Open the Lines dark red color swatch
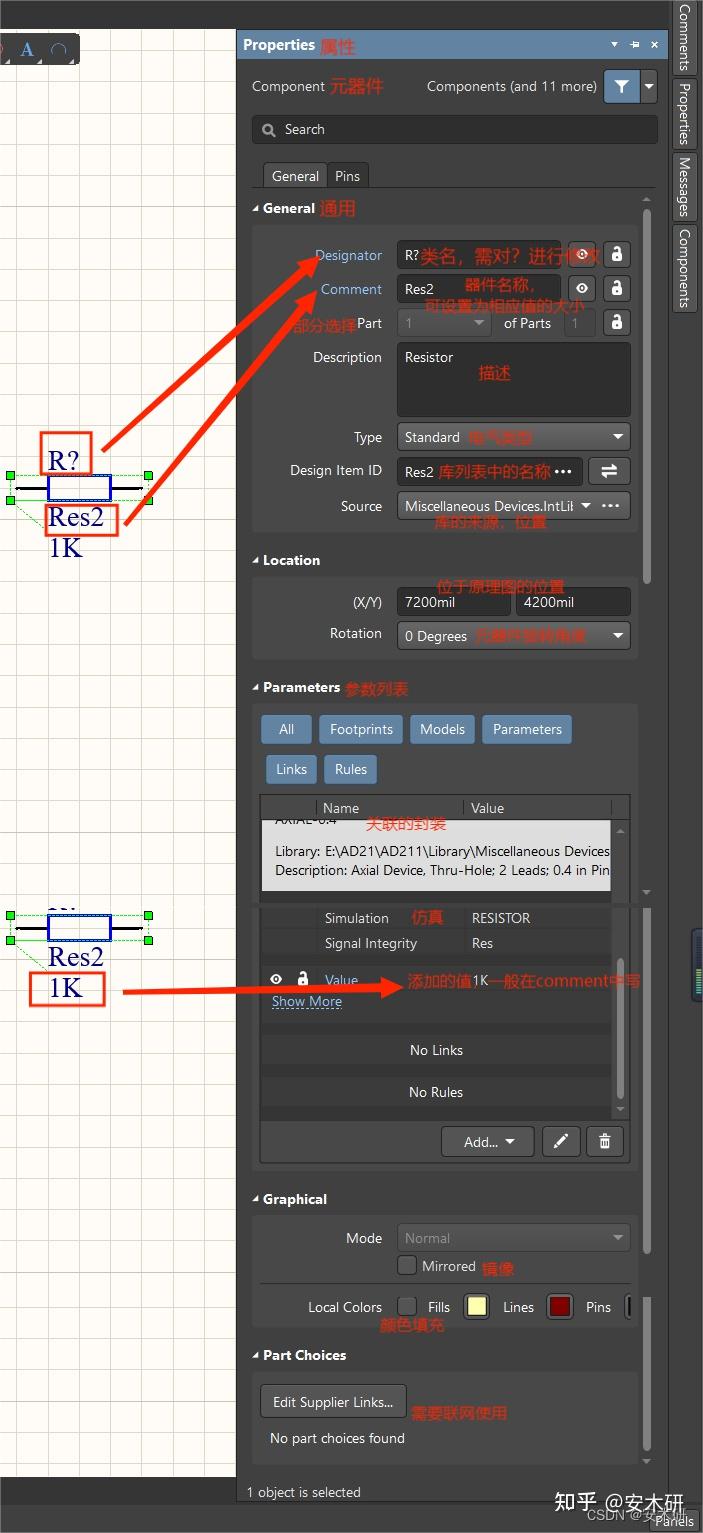Viewport: 703px width, 1533px height. 560,1307
